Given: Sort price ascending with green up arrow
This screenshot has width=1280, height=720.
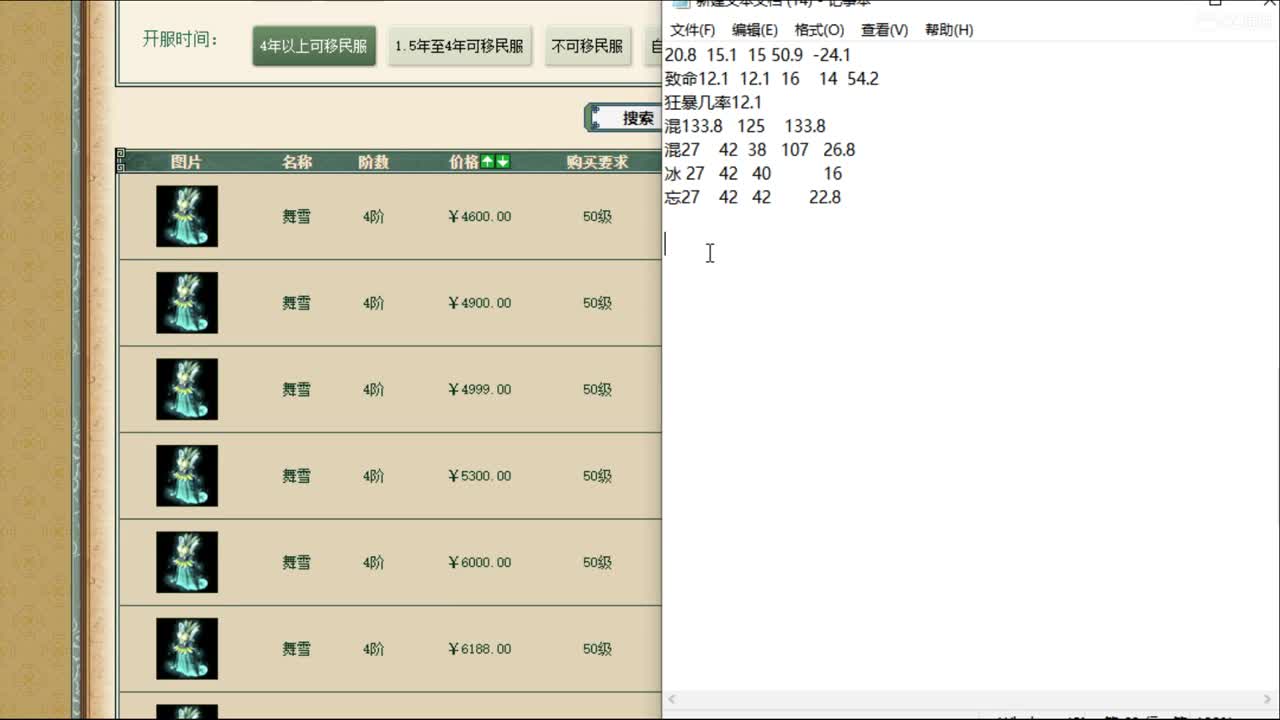Looking at the screenshot, I should pyautogui.click(x=488, y=161).
